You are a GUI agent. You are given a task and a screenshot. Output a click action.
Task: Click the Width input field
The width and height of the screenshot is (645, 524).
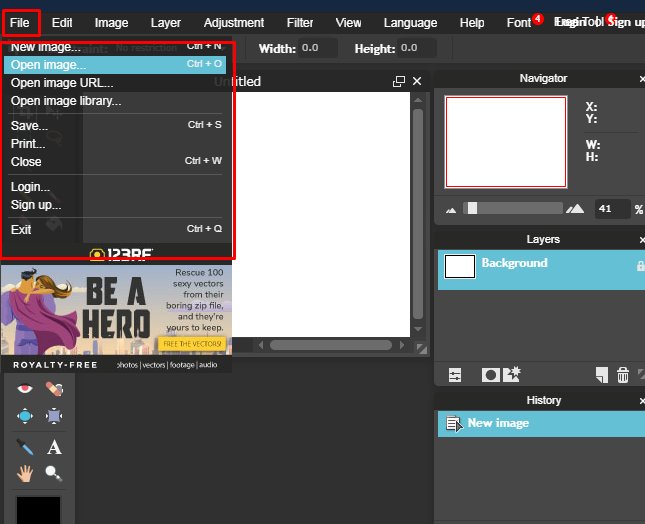(318, 48)
